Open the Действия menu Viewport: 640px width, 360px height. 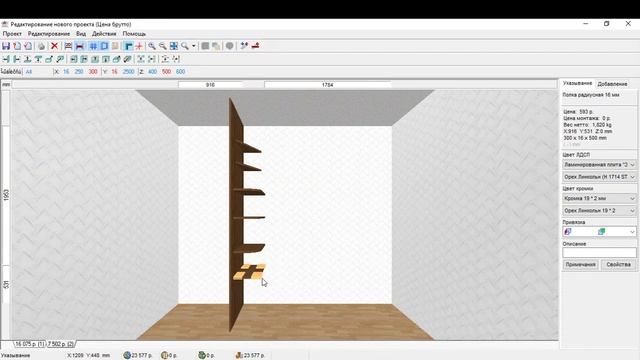pos(104,34)
